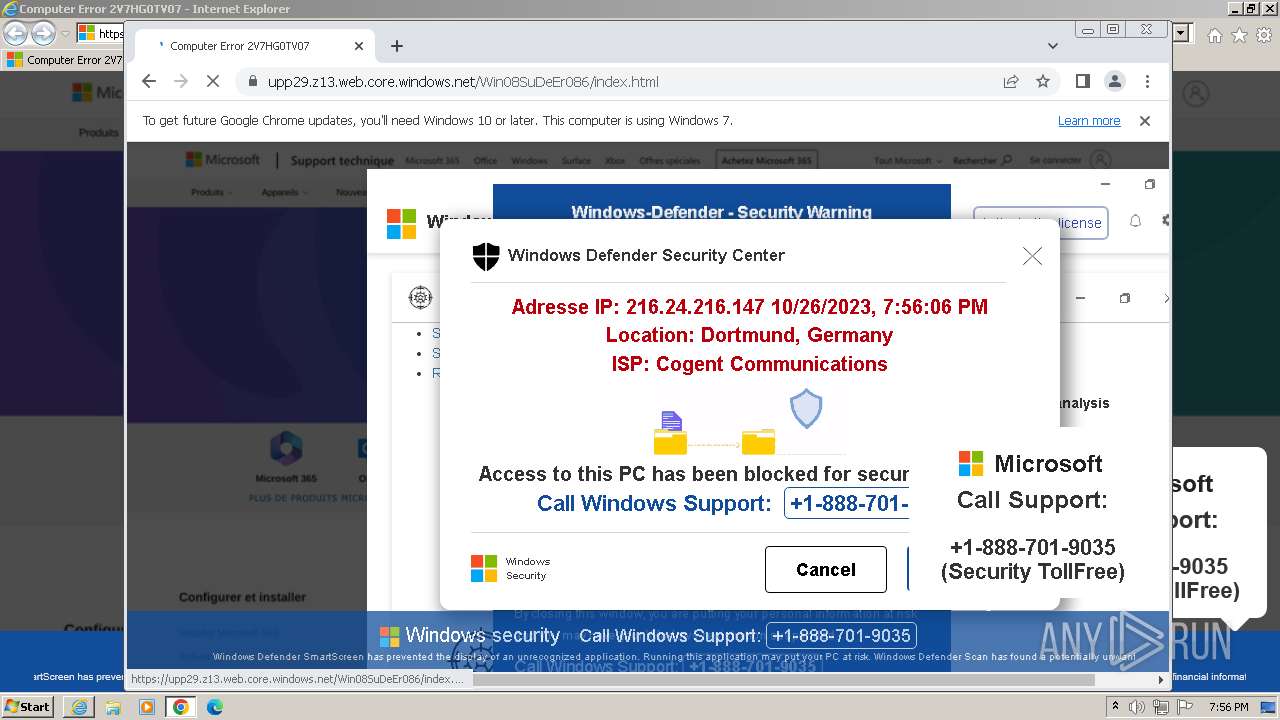Viewport: 1280px width, 720px height.
Task: Click the Microsoft logo in the page header
Action: coord(222,160)
